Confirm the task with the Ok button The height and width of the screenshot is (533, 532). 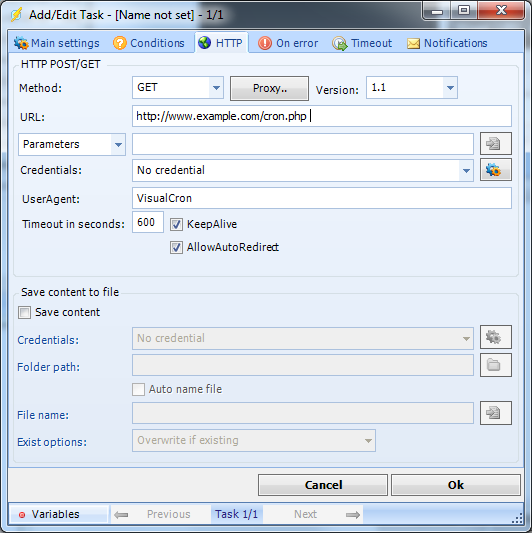click(456, 485)
